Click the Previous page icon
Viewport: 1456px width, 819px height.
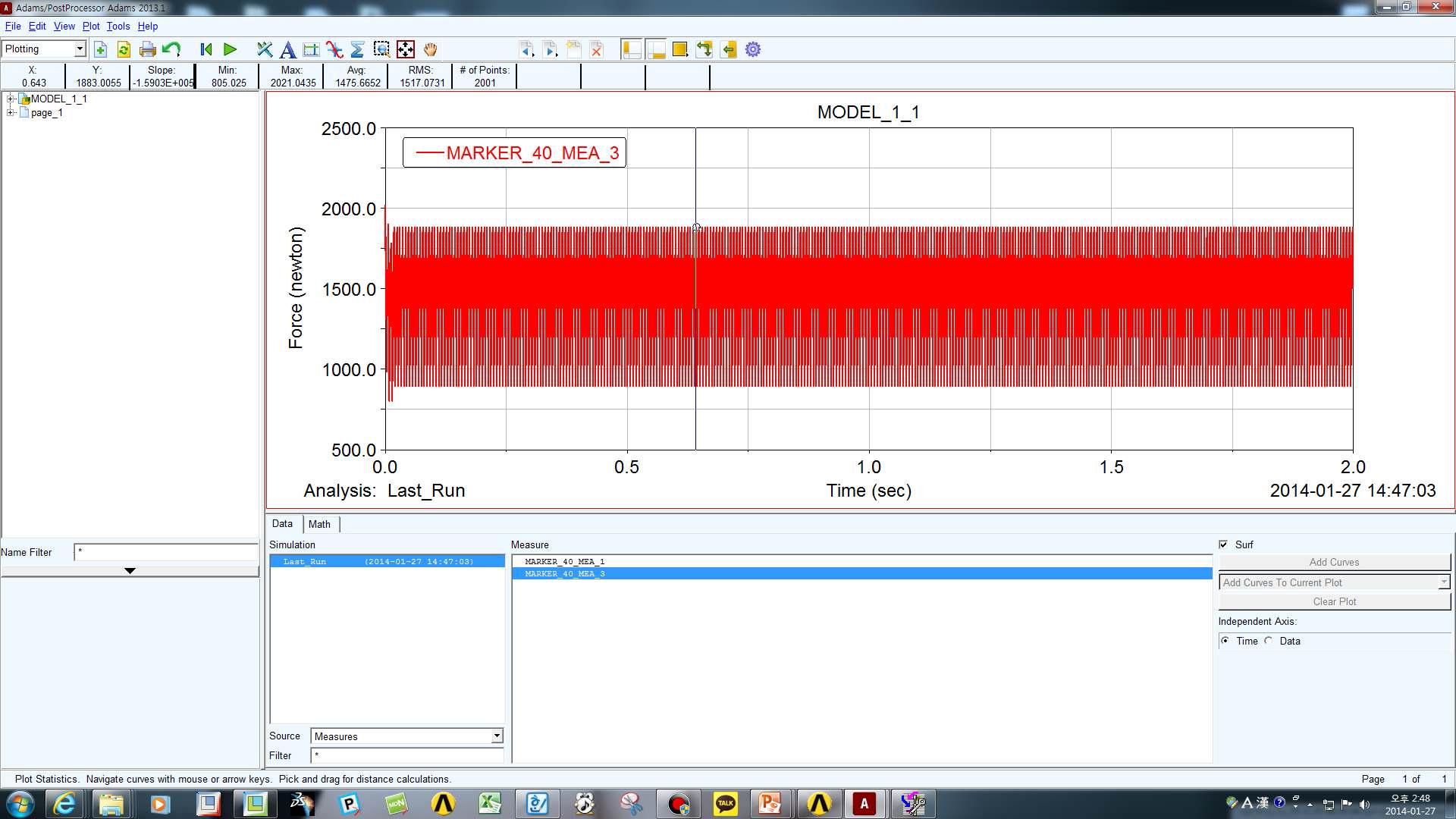527,50
